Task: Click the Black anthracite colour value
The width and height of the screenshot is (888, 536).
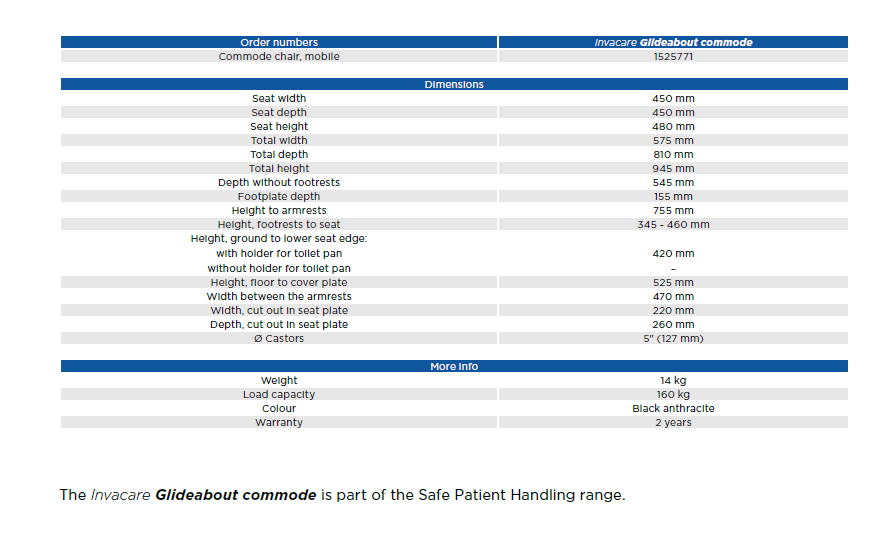Action: [x=673, y=409]
